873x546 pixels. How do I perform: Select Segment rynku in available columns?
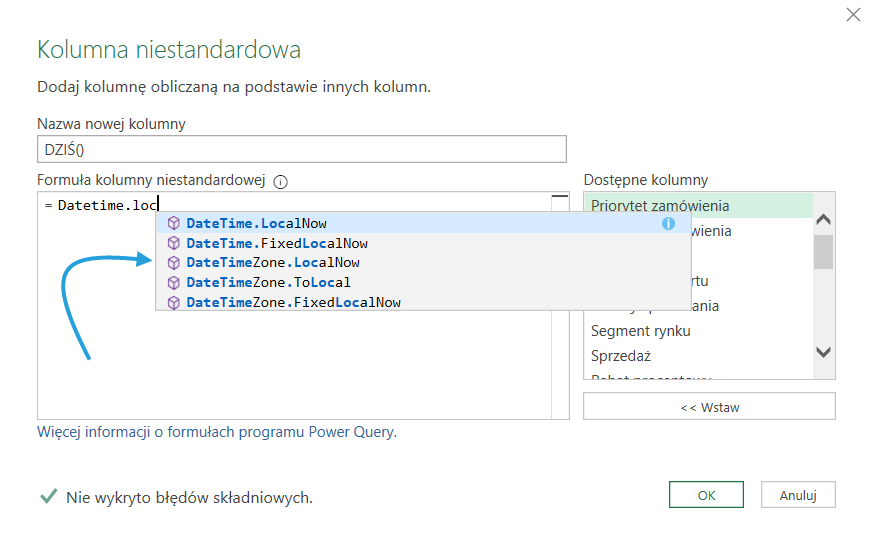tap(640, 331)
